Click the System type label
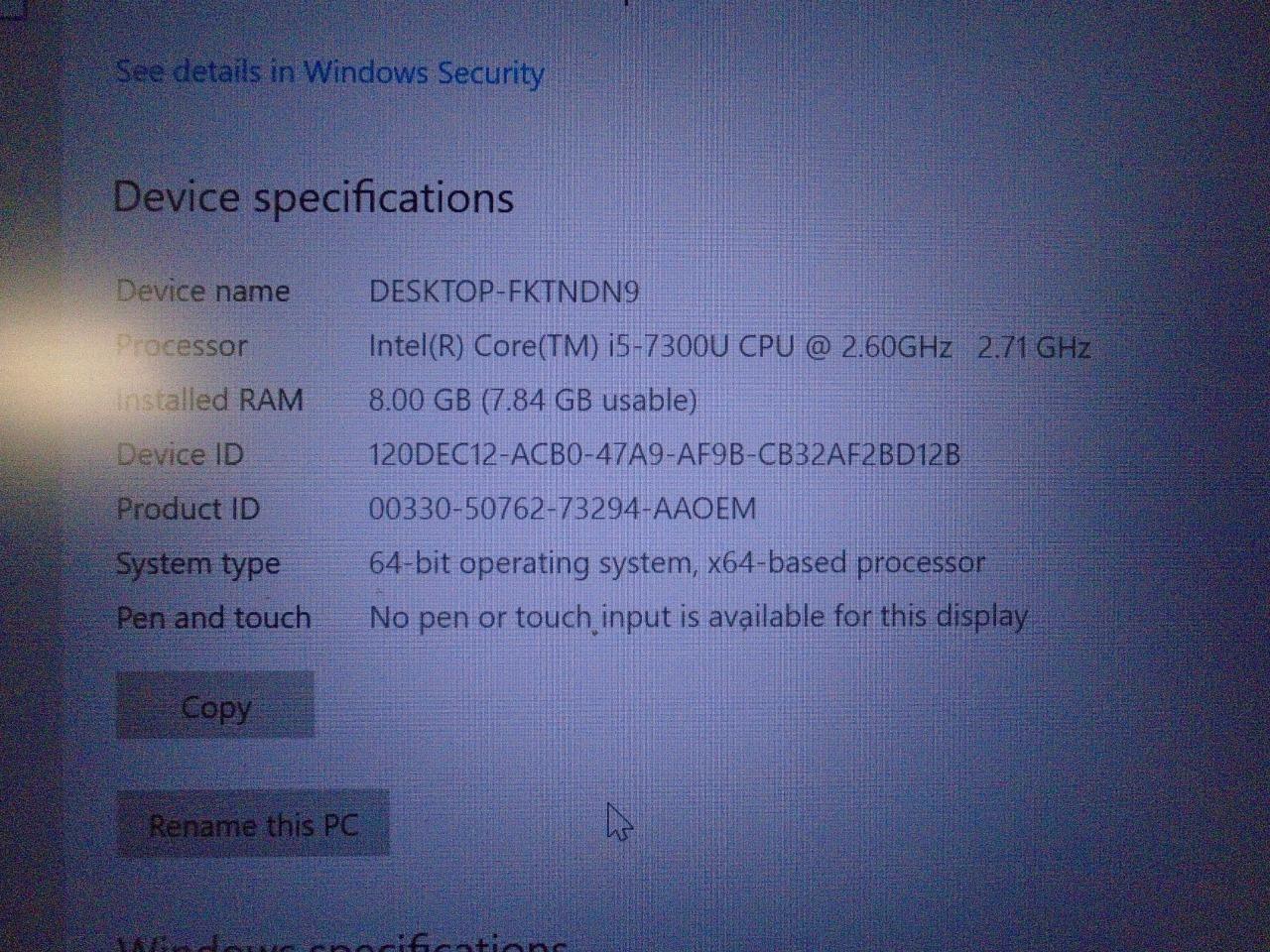Screen dimensions: 1270x952 click(198, 564)
